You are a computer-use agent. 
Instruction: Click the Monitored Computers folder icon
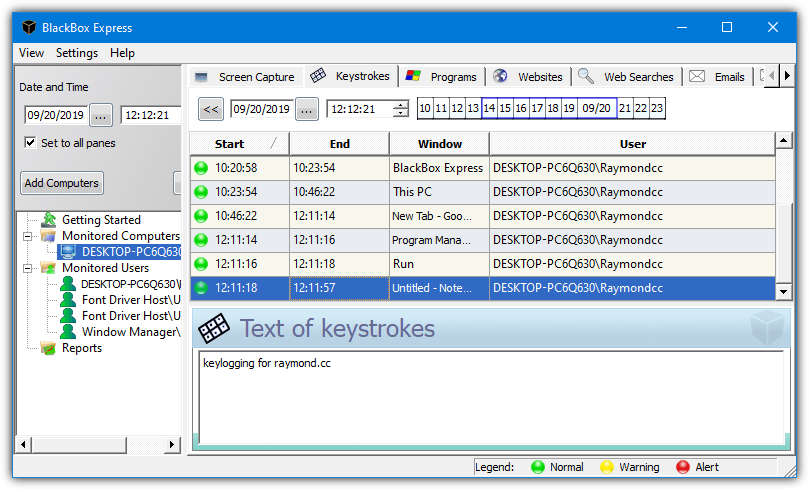pos(48,236)
